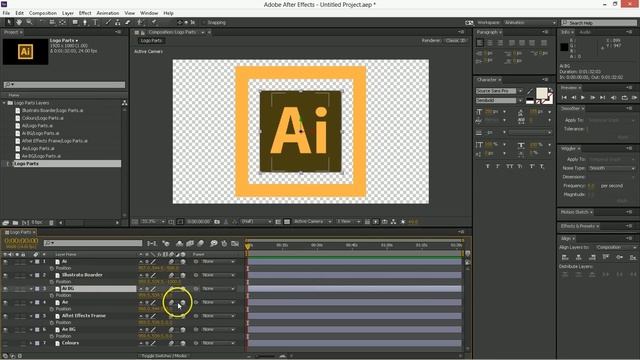Open Wiggler Noise Type Smooth dropdown
This screenshot has height=360, width=640.
click(x=612, y=168)
